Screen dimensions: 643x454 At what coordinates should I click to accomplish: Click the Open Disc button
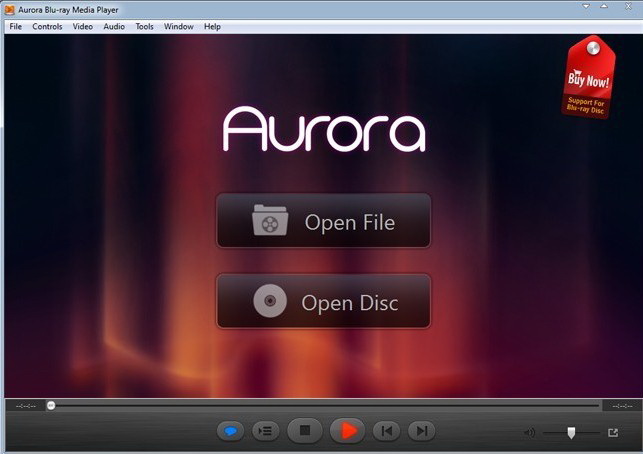tap(324, 301)
